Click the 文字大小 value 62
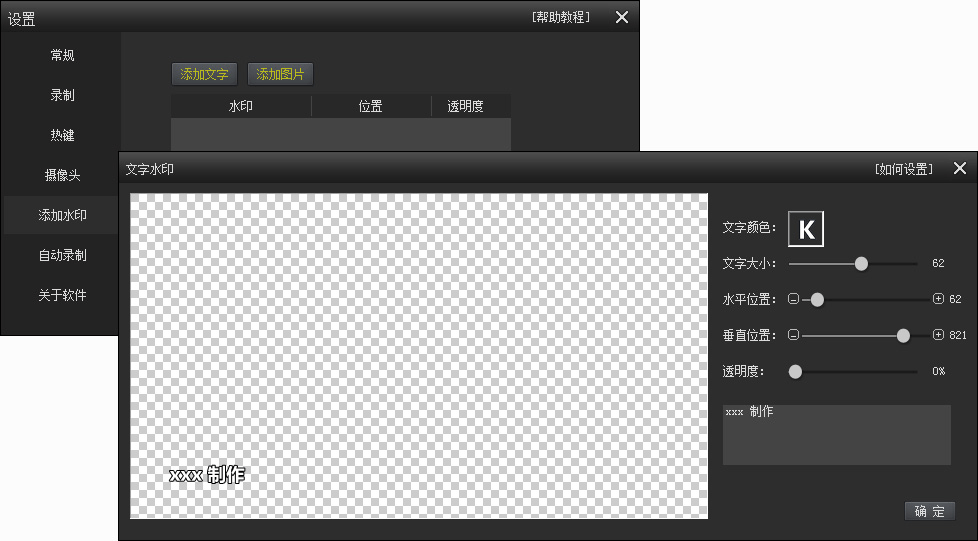Viewport: 978px width, 541px height. click(x=938, y=263)
